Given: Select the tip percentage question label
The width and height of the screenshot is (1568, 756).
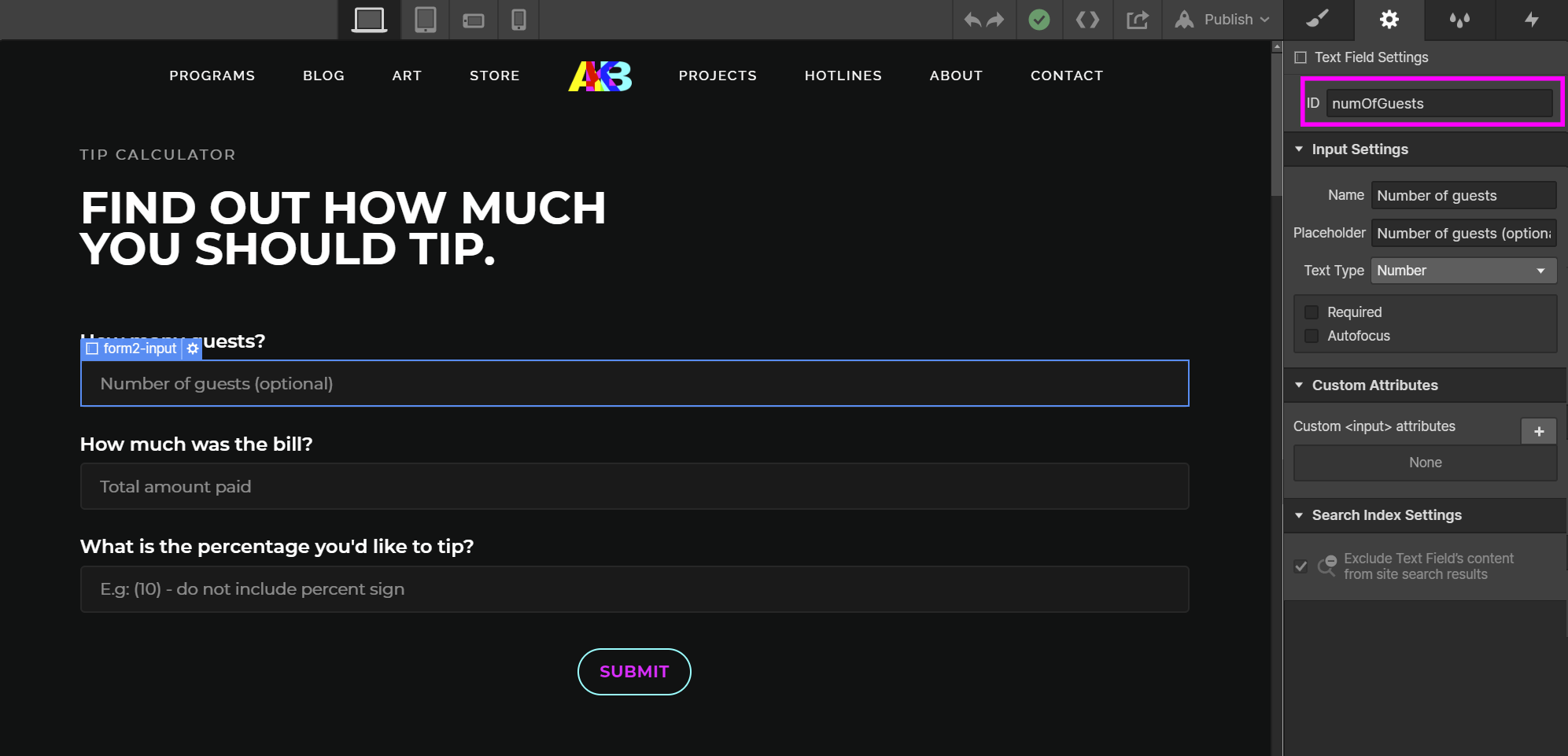Looking at the screenshot, I should pyautogui.click(x=277, y=547).
